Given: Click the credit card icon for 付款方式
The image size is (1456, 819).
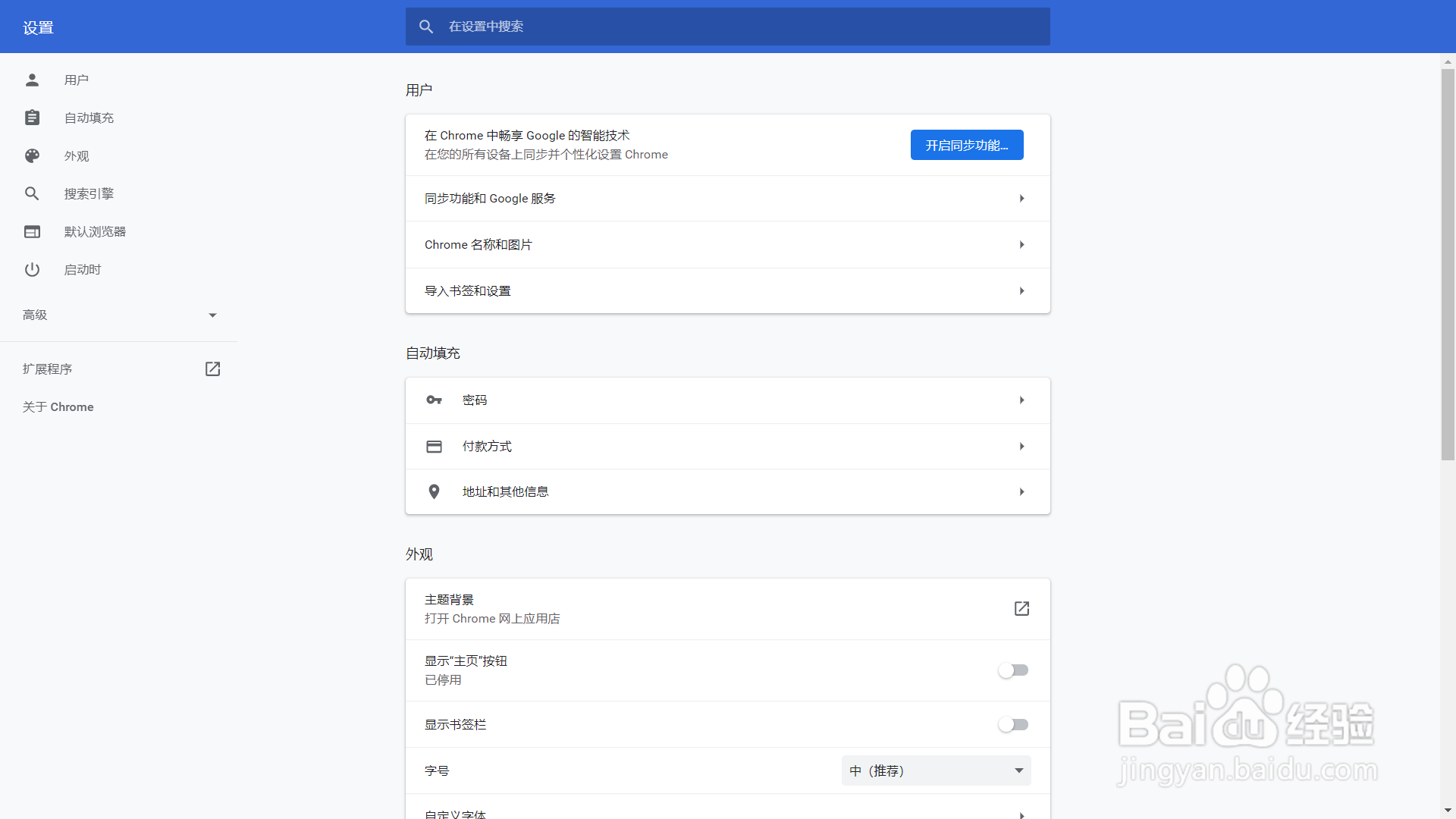Looking at the screenshot, I should (434, 446).
